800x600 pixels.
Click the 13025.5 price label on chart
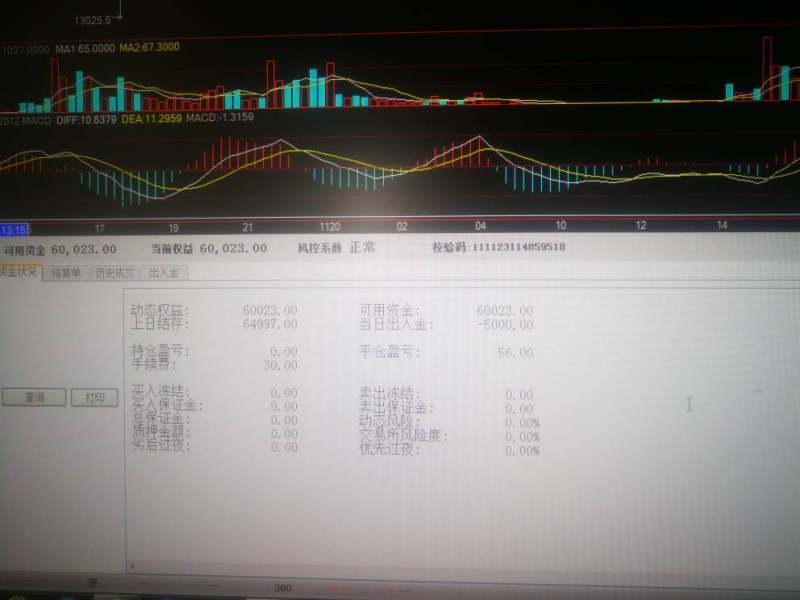(92, 20)
